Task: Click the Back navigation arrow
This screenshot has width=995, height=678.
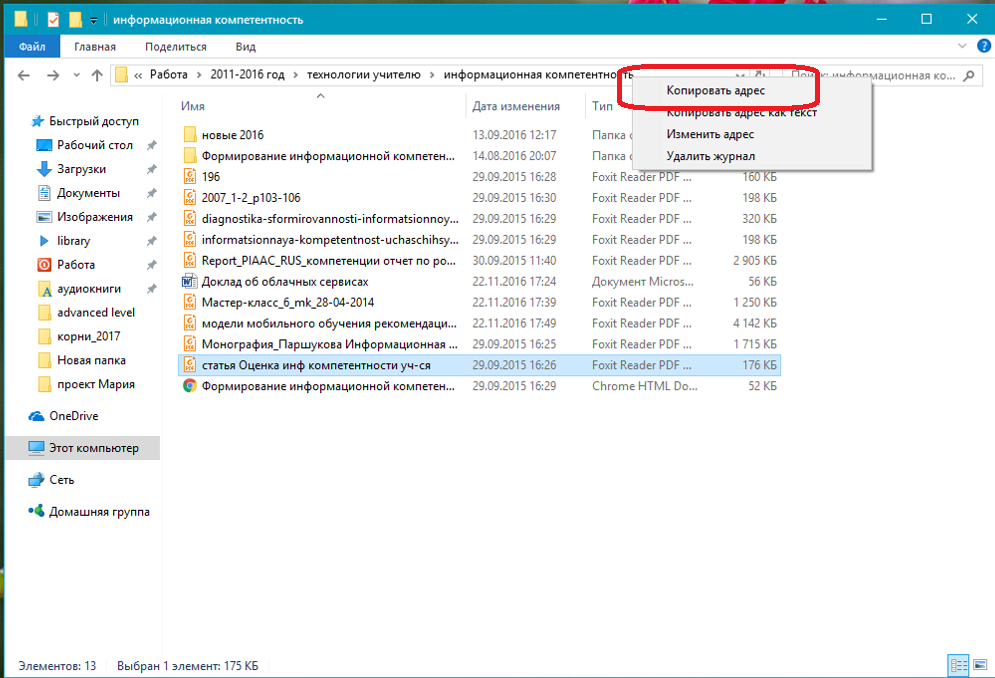Action: point(23,76)
